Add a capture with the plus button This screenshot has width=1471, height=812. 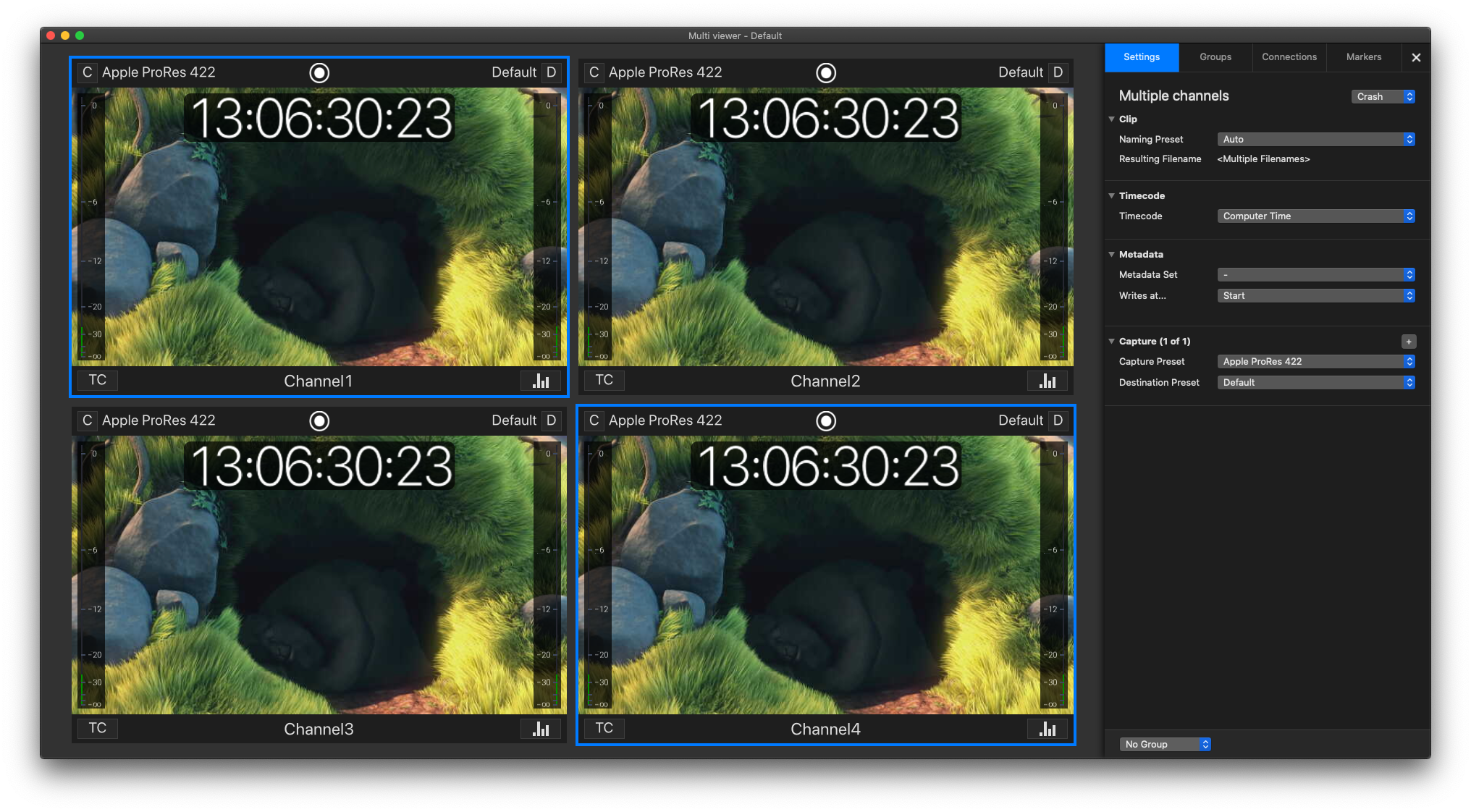tap(1409, 342)
